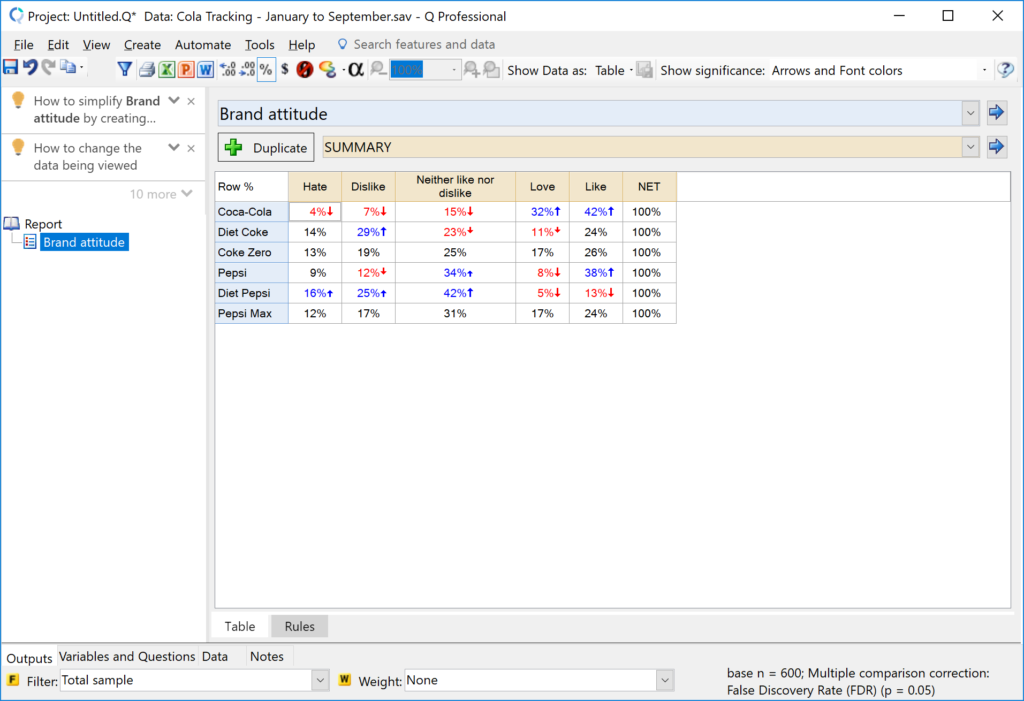Open the Create menu
1024x701 pixels.
(x=142, y=44)
